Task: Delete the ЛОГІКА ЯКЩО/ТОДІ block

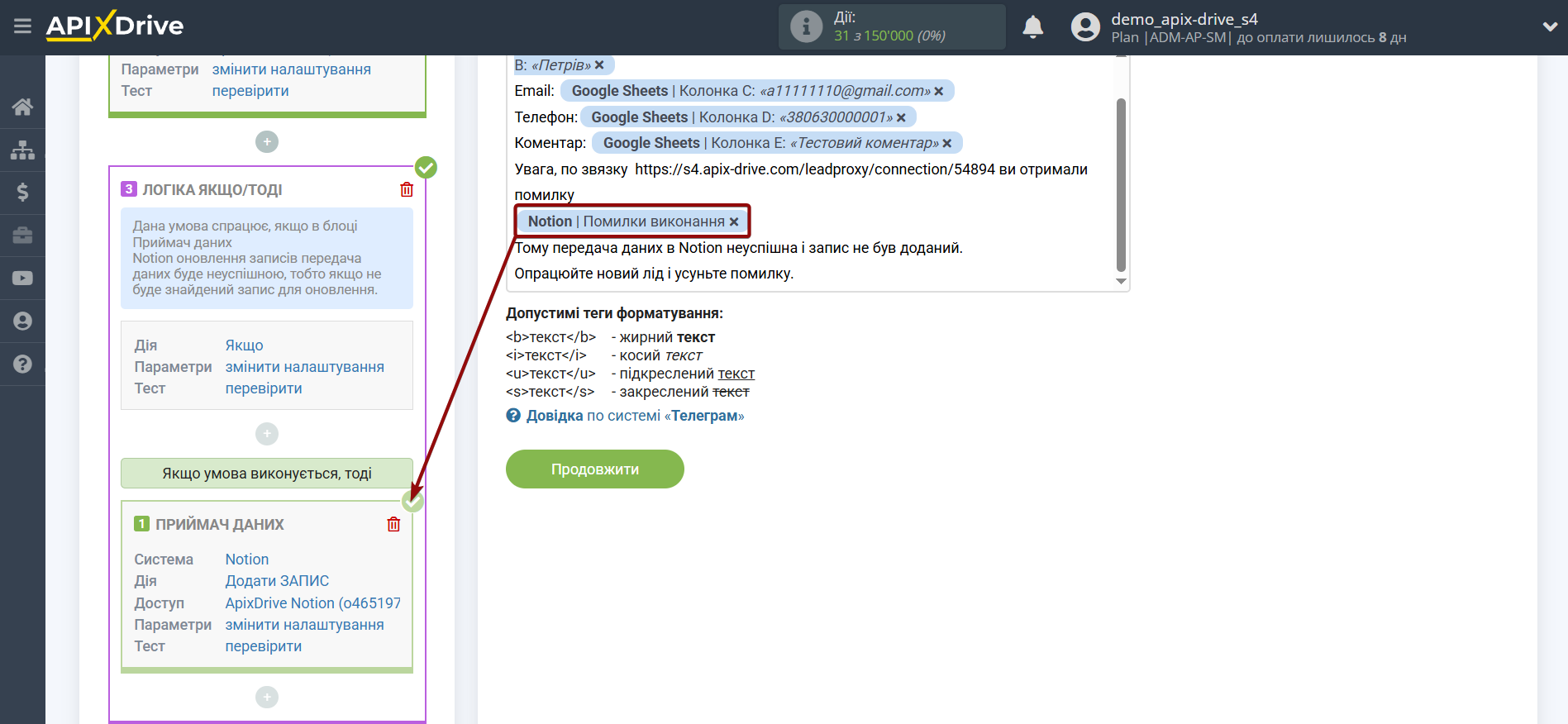Action: [x=407, y=189]
